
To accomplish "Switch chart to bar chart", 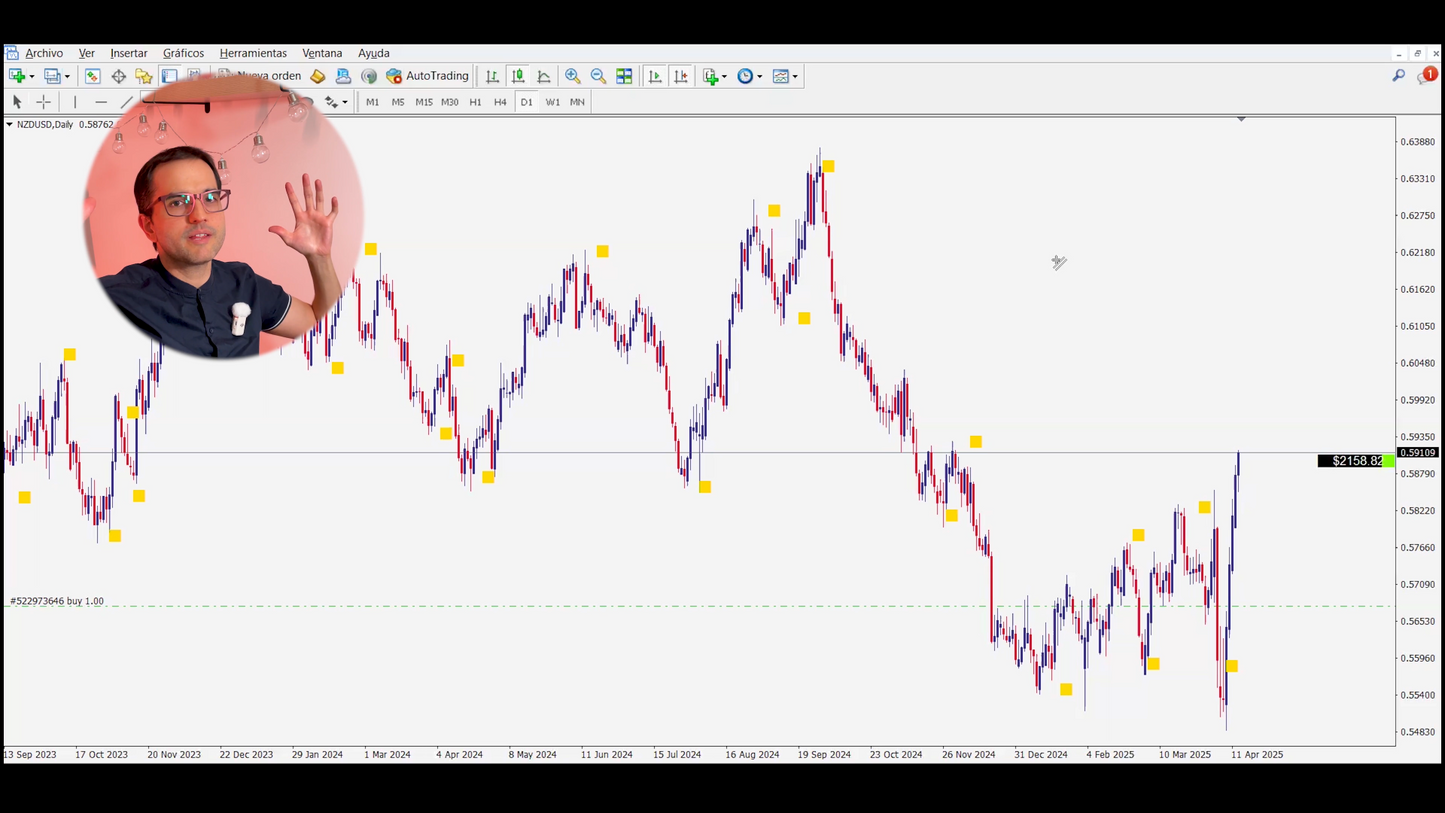I will click(x=492, y=76).
